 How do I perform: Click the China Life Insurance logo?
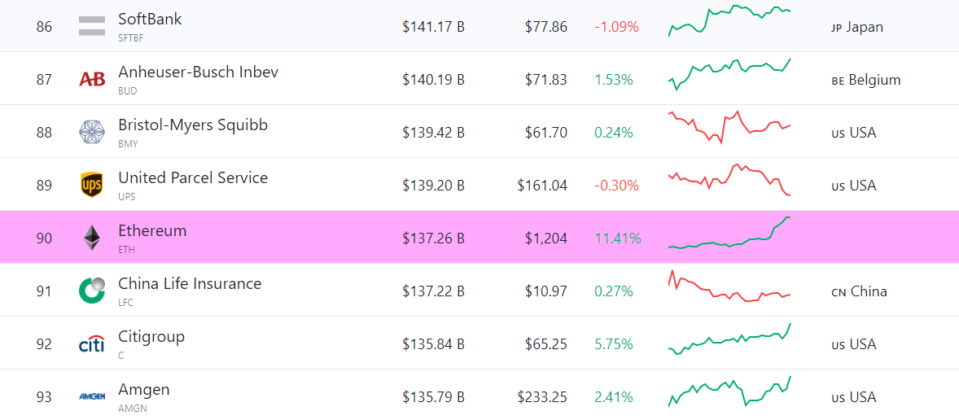(92, 290)
